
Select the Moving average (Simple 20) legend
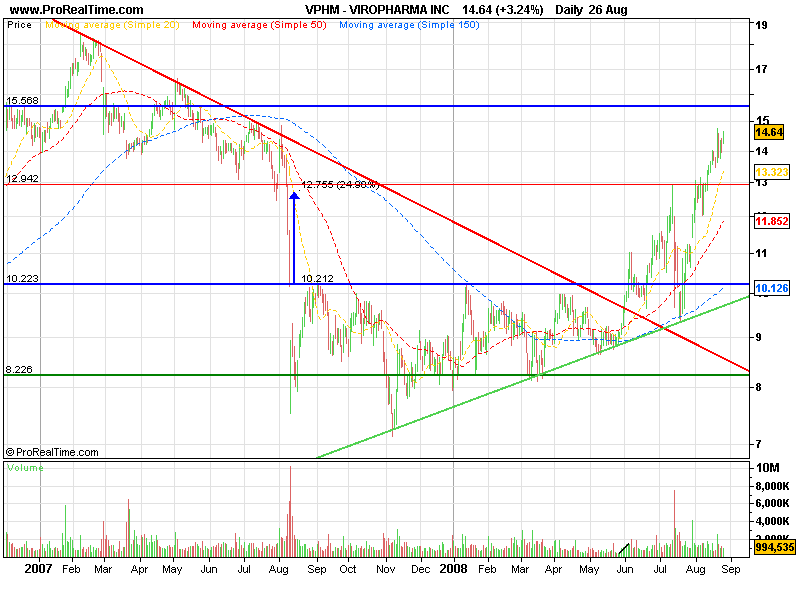click(112, 25)
